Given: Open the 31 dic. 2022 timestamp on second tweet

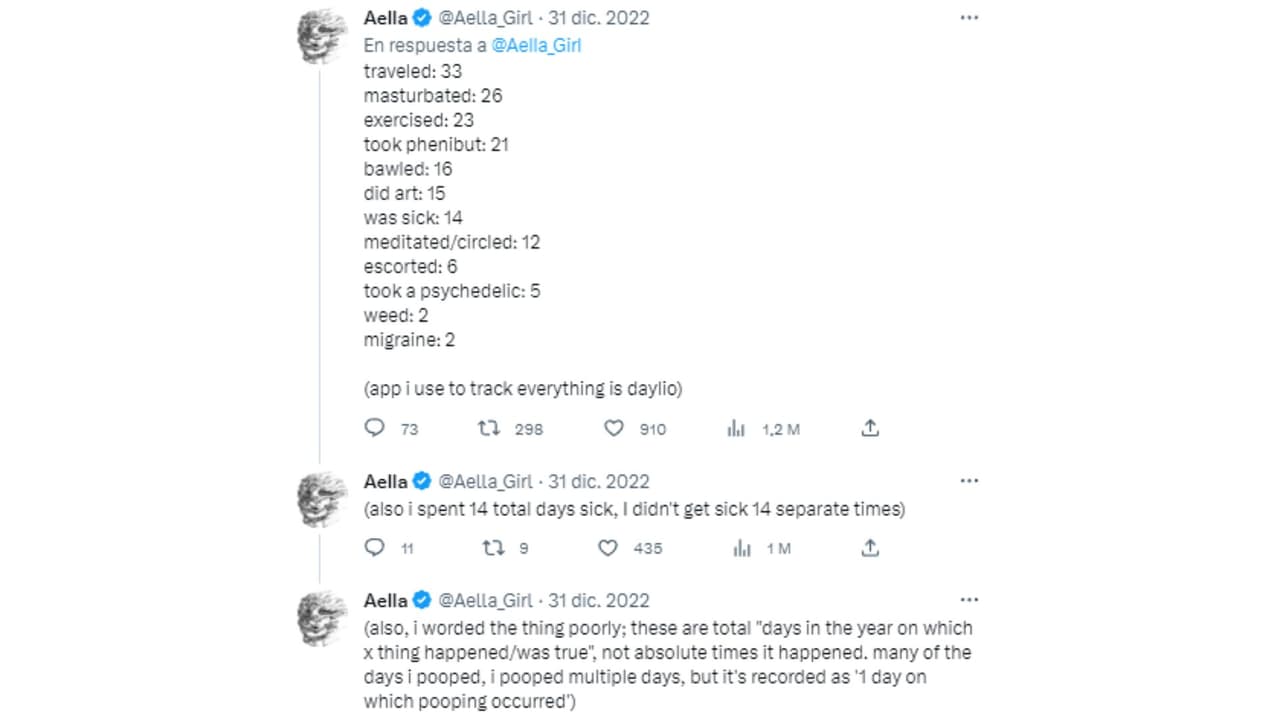Looking at the screenshot, I should coord(599,481).
